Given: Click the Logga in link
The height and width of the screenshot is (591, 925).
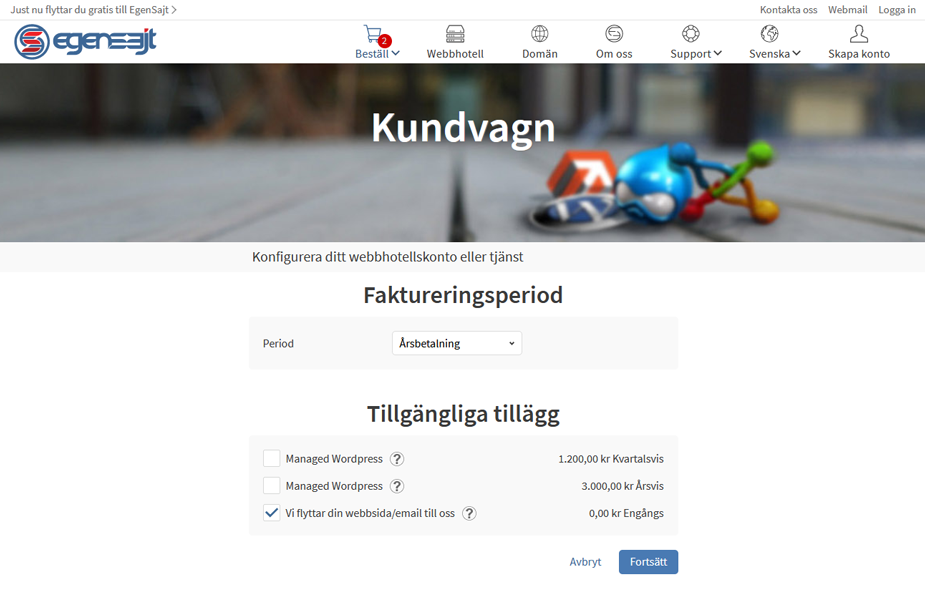Looking at the screenshot, I should [x=897, y=10].
